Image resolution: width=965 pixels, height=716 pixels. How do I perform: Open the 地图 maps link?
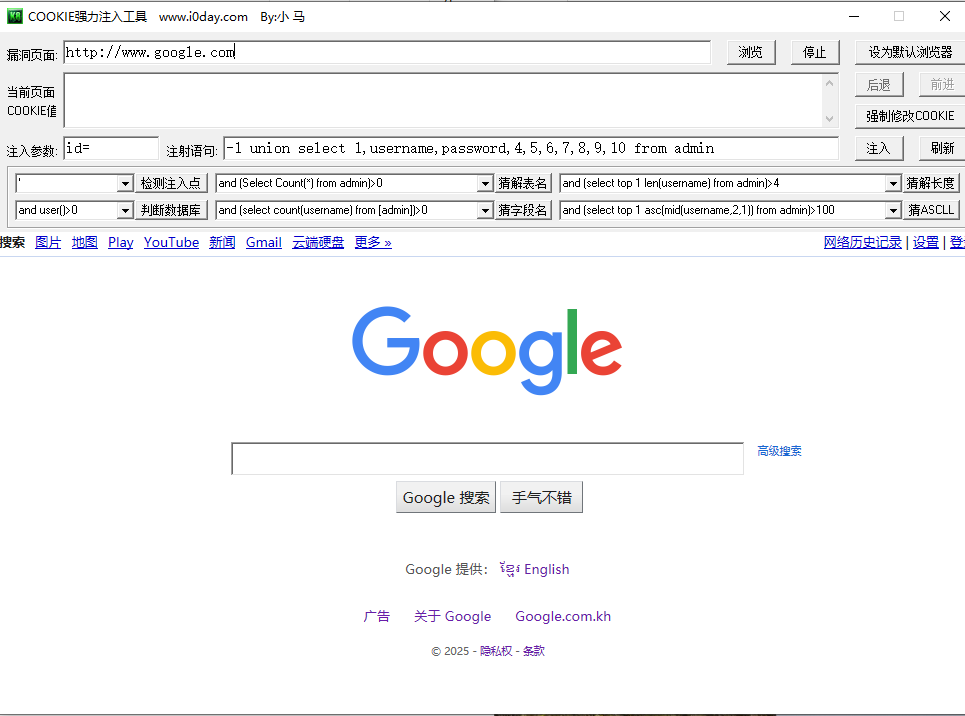coord(84,243)
